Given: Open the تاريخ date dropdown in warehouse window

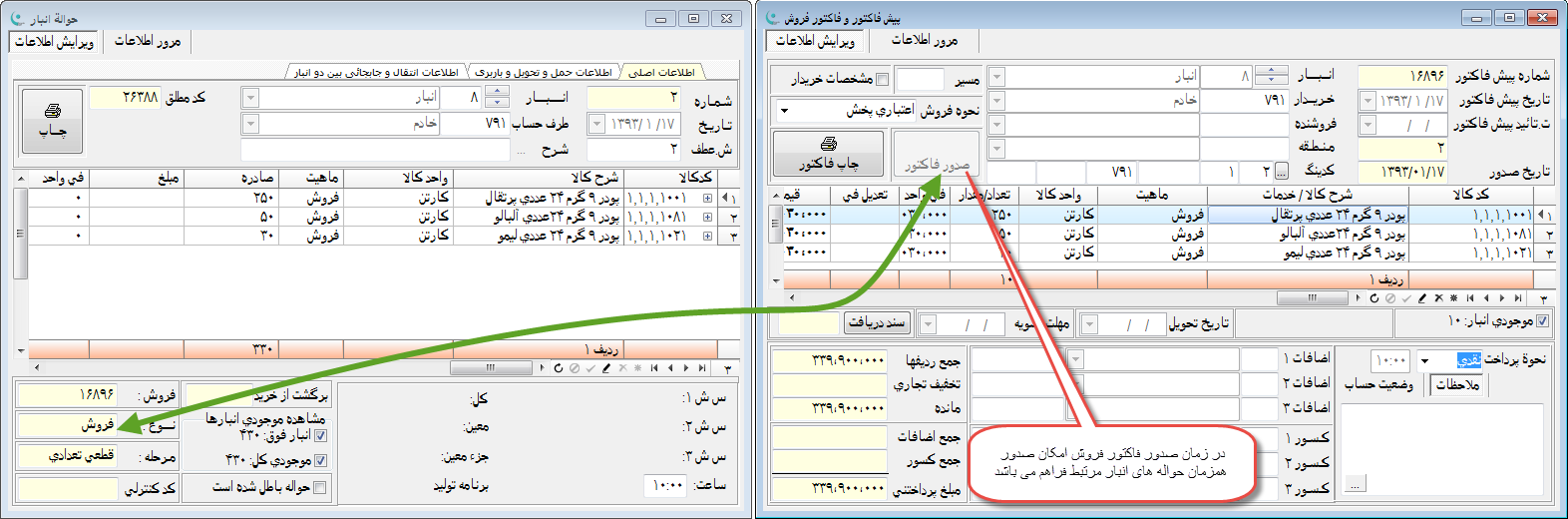Looking at the screenshot, I should point(596,124).
